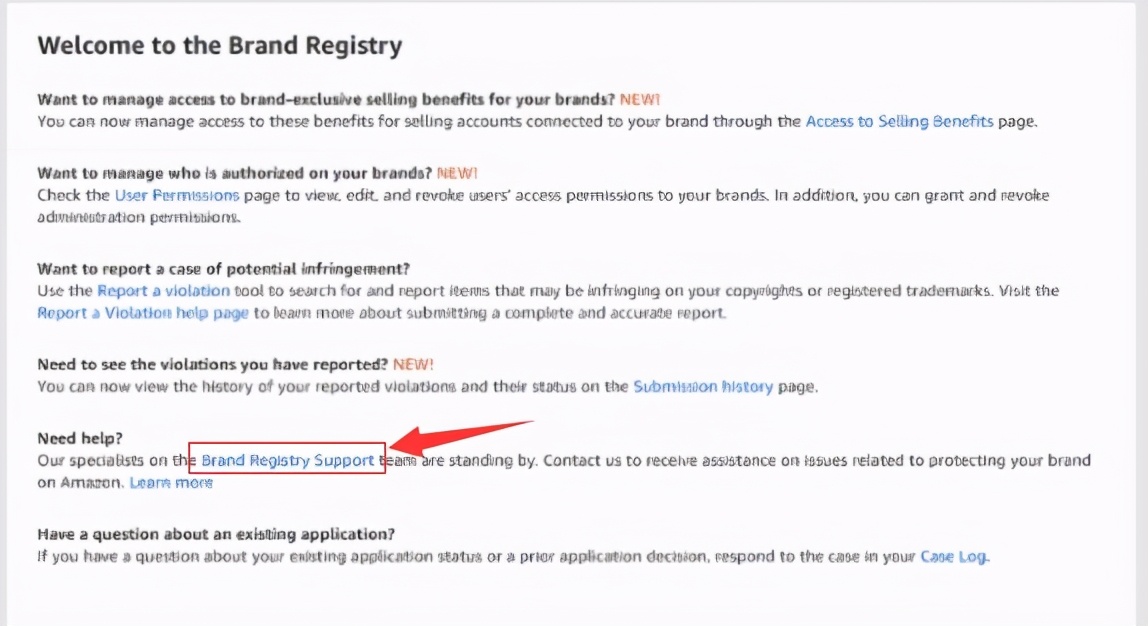Open the Report a Violation help page link
The height and width of the screenshot is (626, 1148).
[x=143, y=313]
